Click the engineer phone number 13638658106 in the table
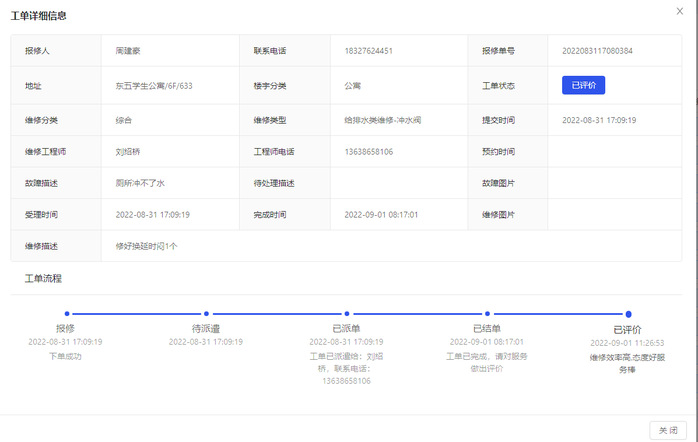698x442 pixels. pyautogui.click(x=368, y=152)
